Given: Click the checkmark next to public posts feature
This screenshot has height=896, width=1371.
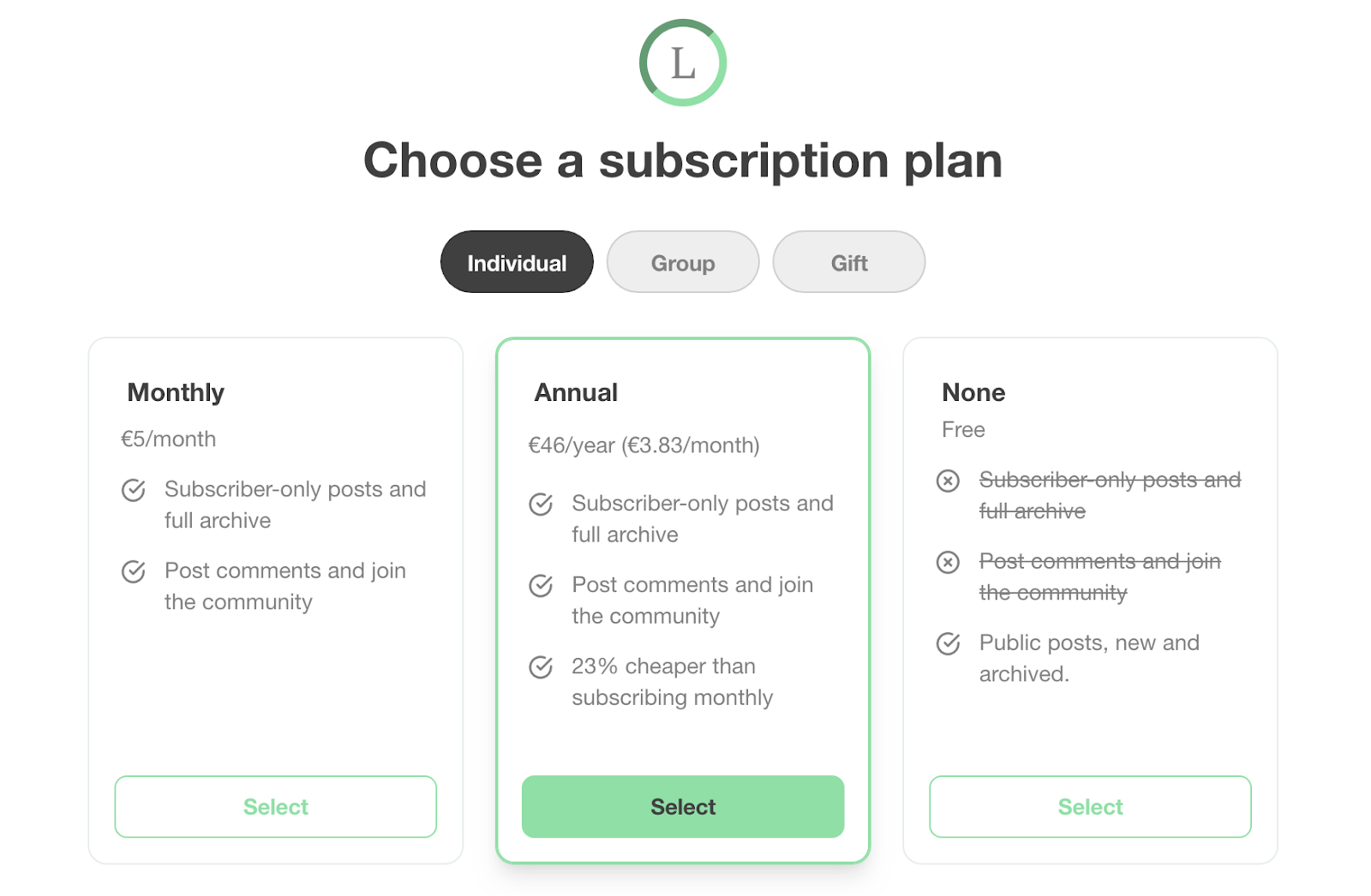Looking at the screenshot, I should pyautogui.click(x=947, y=643).
